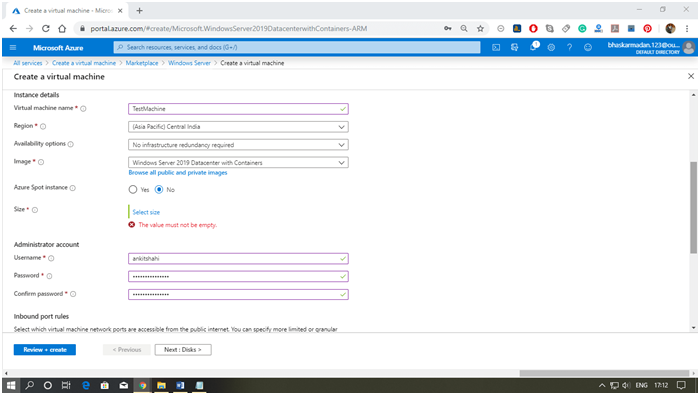
Task: Go to Create a virtual machine breadcrumb link
Action: tap(84, 63)
